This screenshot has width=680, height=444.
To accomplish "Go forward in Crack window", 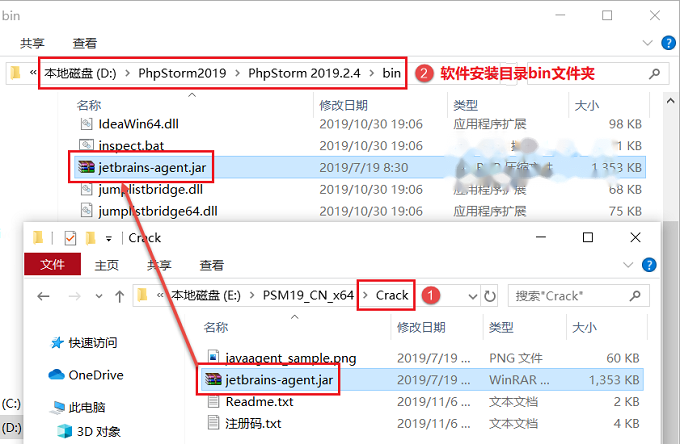I will [x=75, y=297].
